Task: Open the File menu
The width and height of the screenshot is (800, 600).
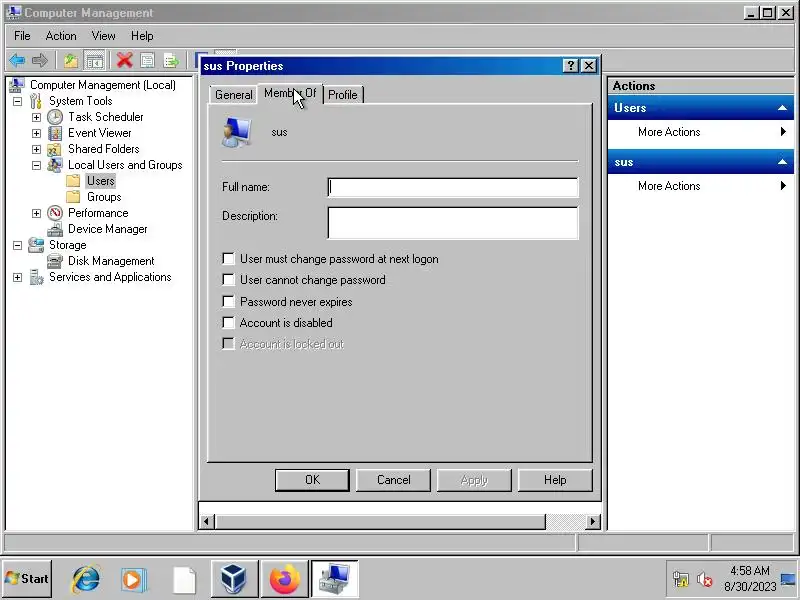Action: (x=22, y=36)
